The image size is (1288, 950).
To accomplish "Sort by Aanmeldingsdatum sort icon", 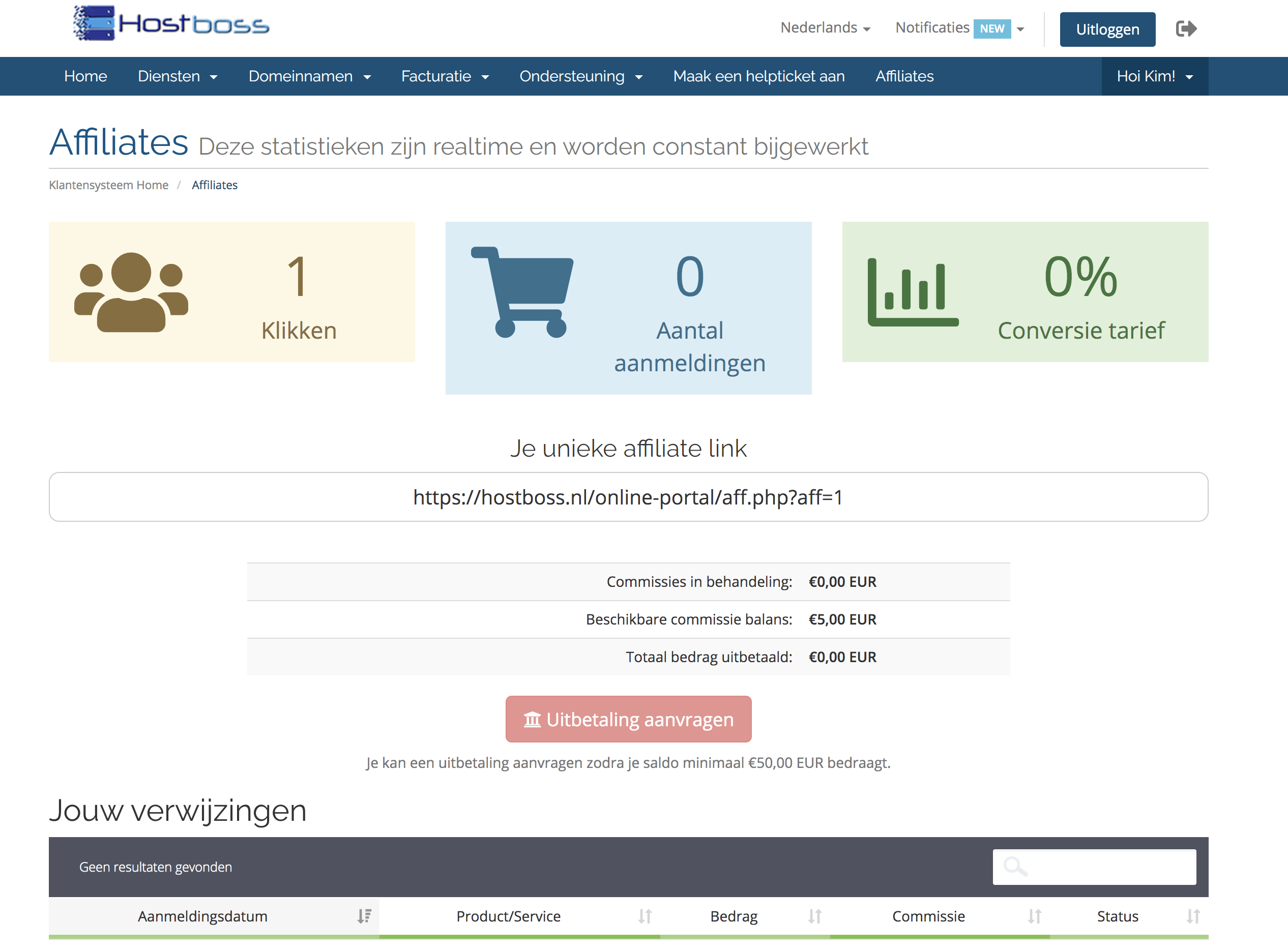I will (x=364, y=916).
